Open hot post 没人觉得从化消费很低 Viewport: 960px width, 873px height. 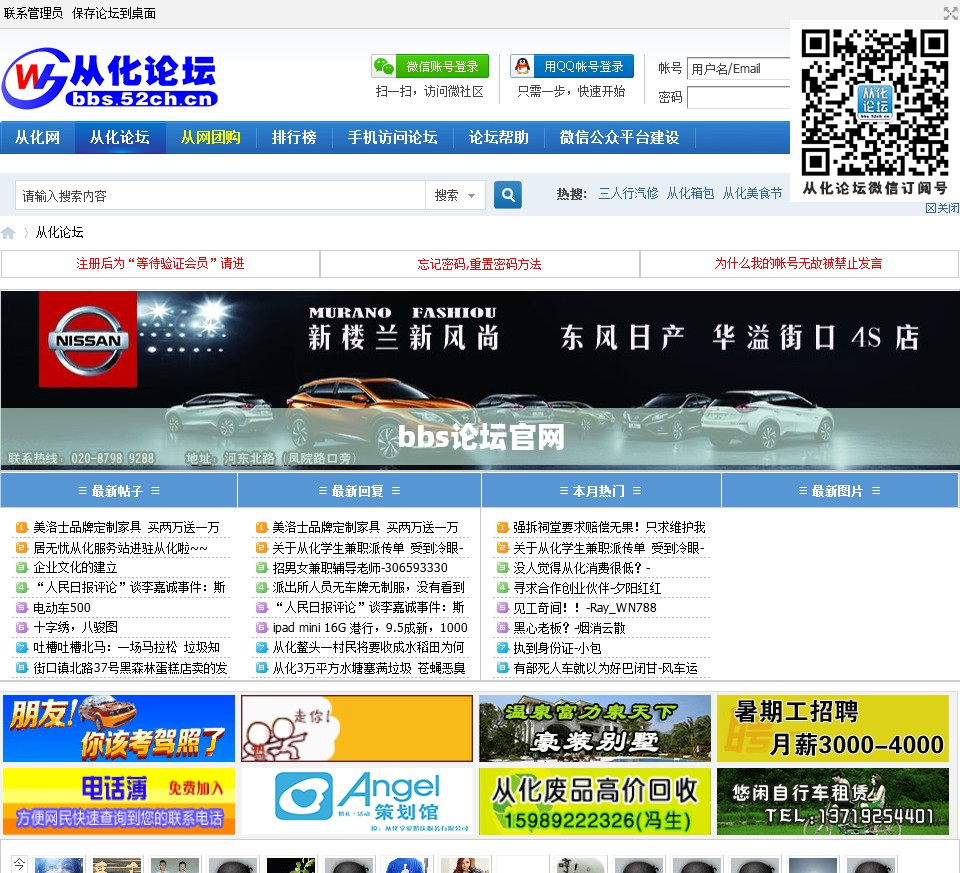coord(582,568)
